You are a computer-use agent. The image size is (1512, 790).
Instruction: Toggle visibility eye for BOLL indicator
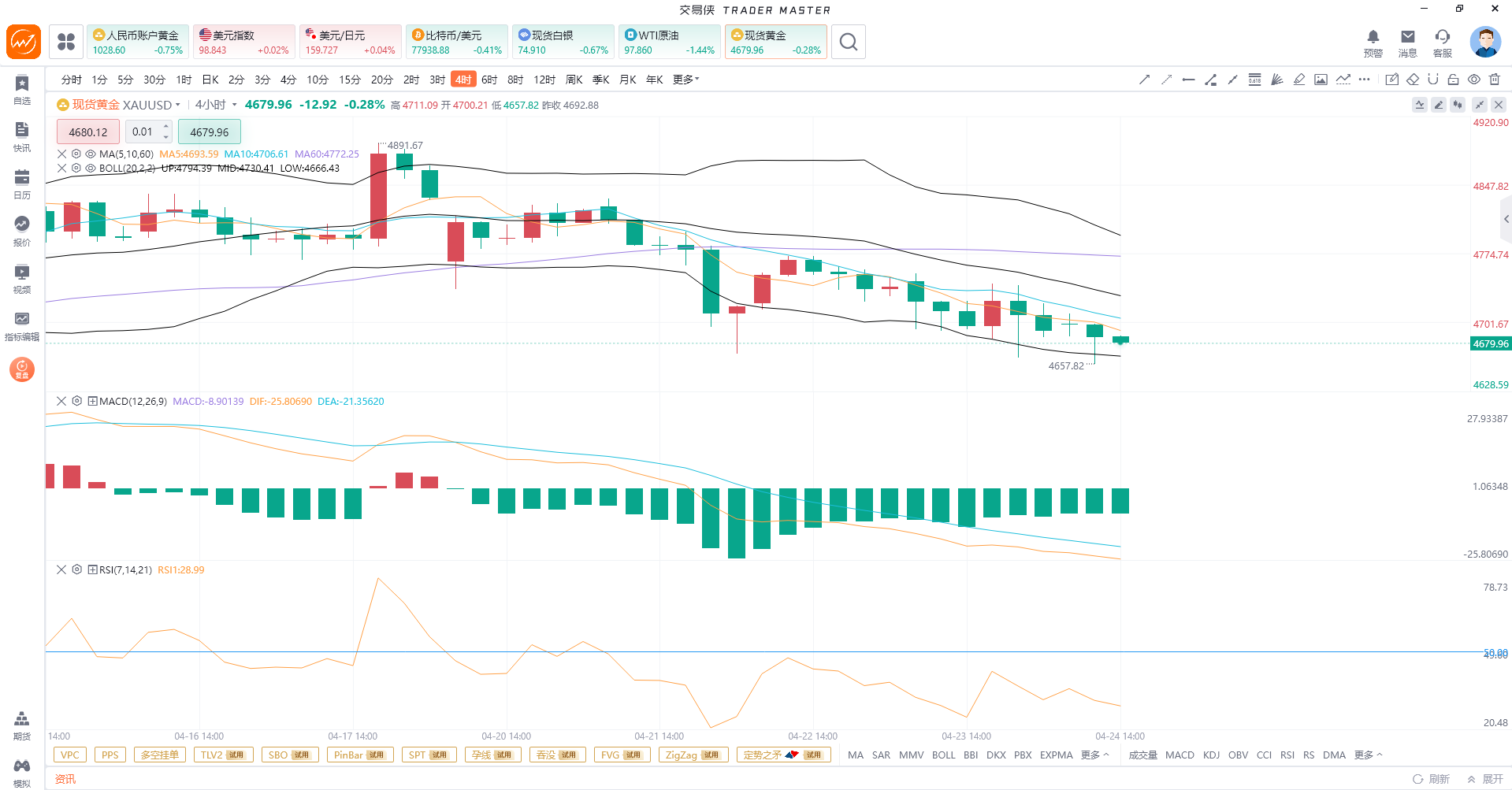point(91,169)
